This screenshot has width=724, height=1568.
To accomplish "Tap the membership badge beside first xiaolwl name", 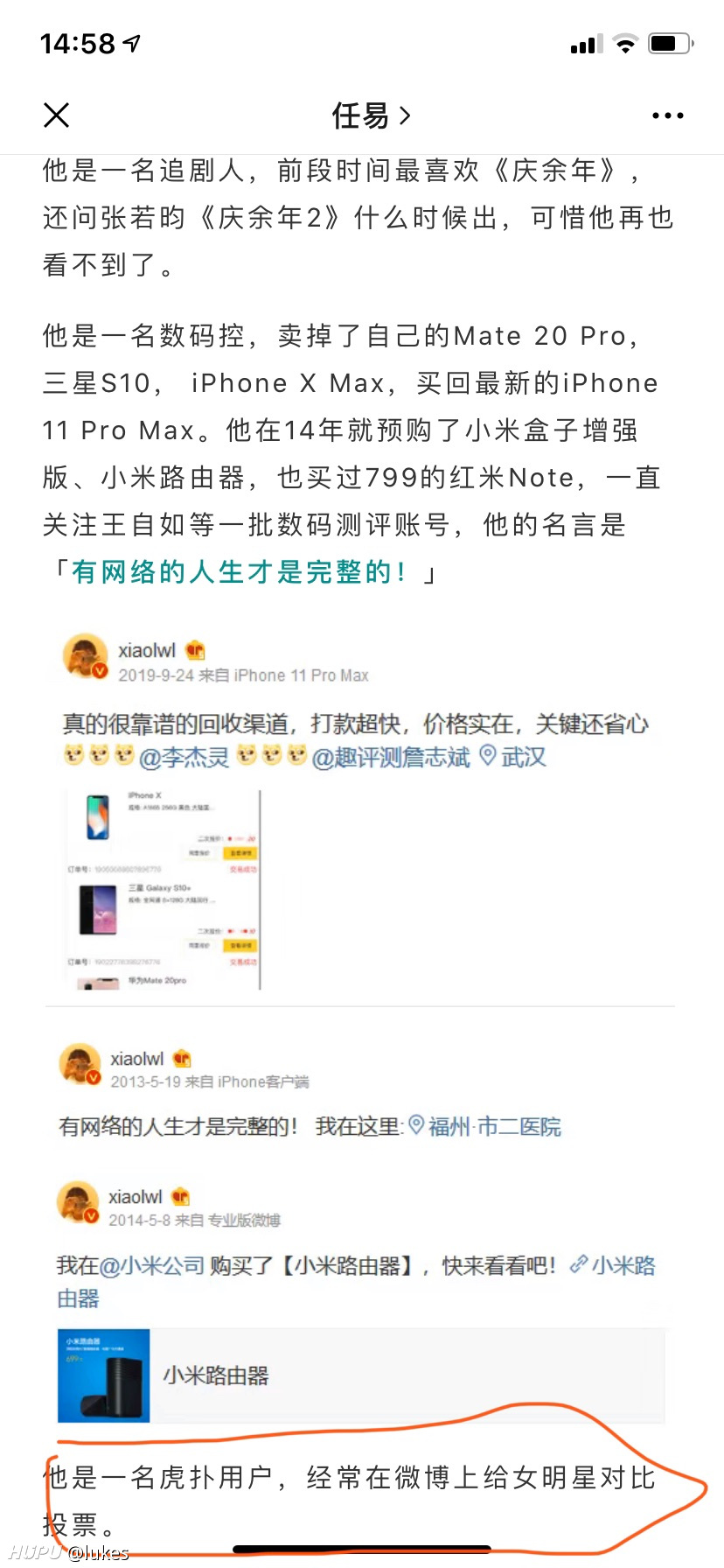I will pos(195,650).
